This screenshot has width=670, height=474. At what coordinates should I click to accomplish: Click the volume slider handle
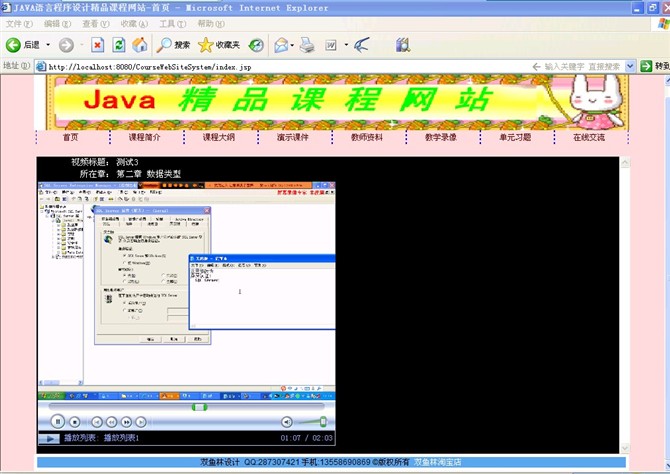pyautogui.click(x=323, y=422)
